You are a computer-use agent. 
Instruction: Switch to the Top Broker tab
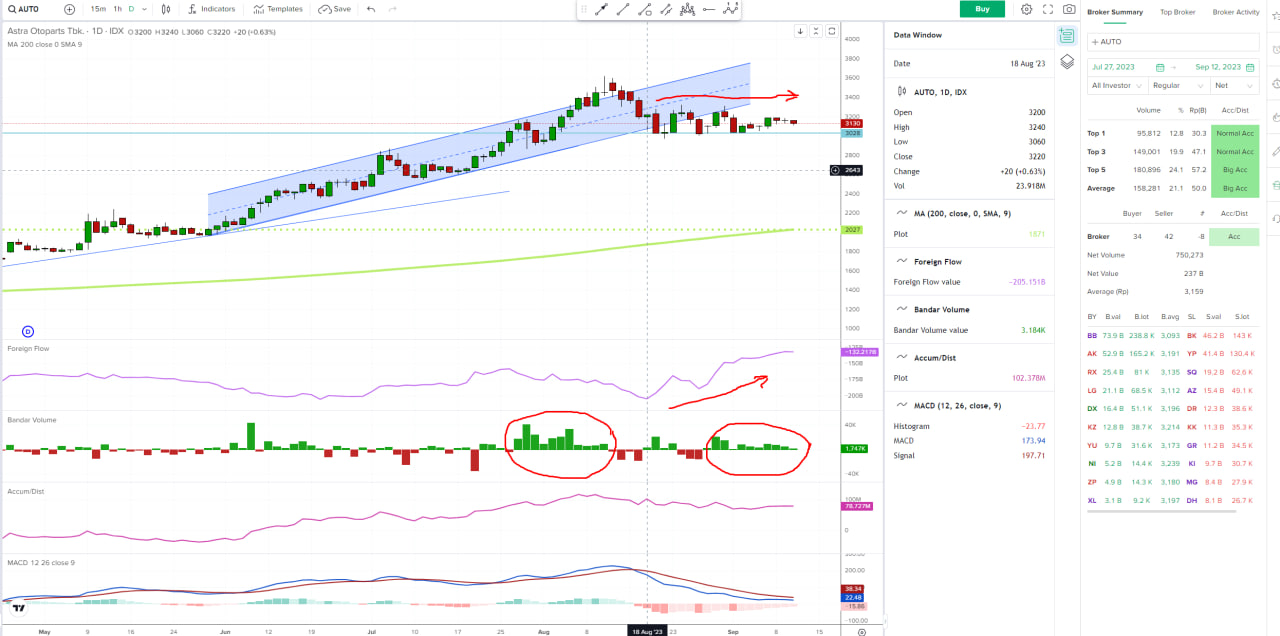tap(1177, 12)
